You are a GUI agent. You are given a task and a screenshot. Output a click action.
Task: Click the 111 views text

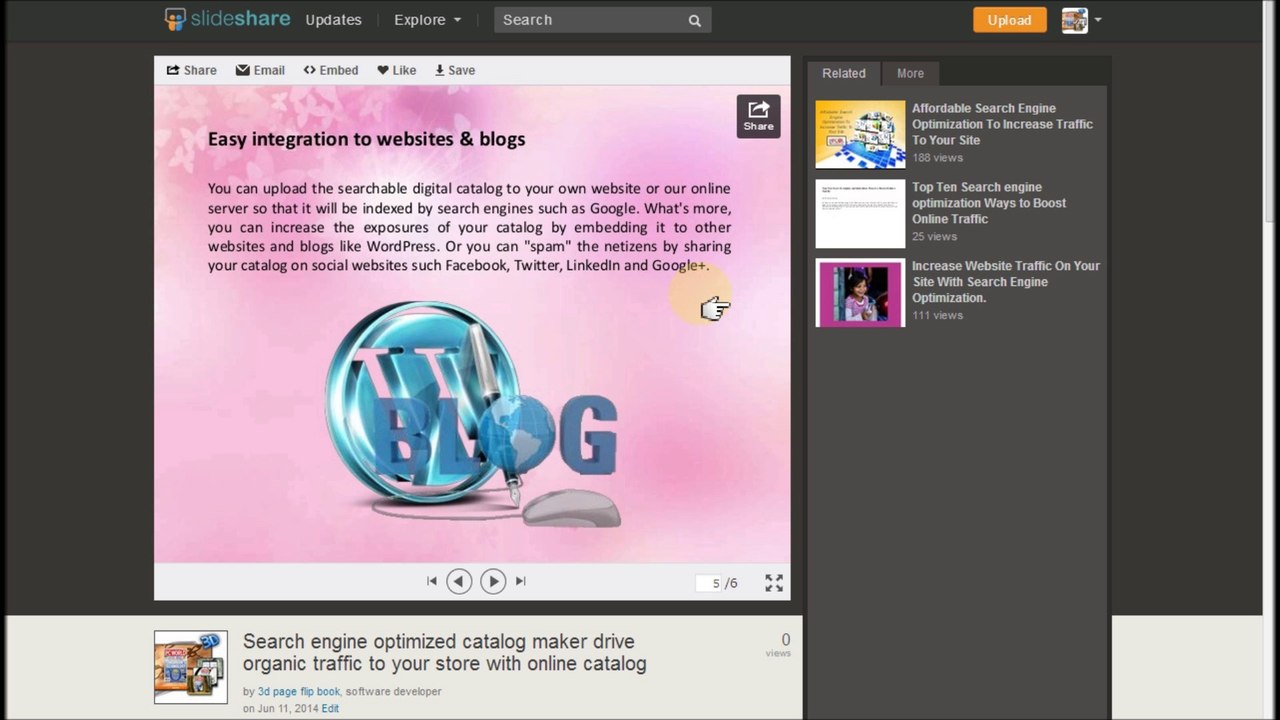click(x=937, y=315)
